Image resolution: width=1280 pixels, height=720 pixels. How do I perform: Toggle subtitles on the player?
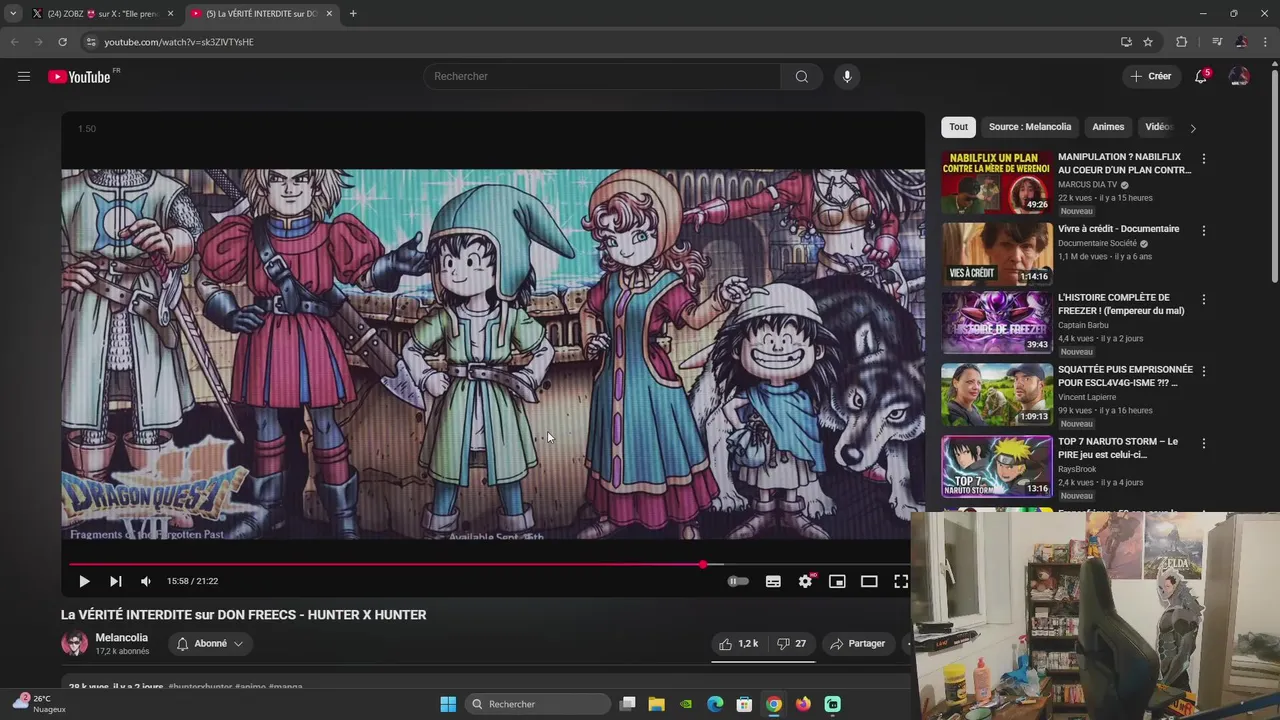coord(773,581)
